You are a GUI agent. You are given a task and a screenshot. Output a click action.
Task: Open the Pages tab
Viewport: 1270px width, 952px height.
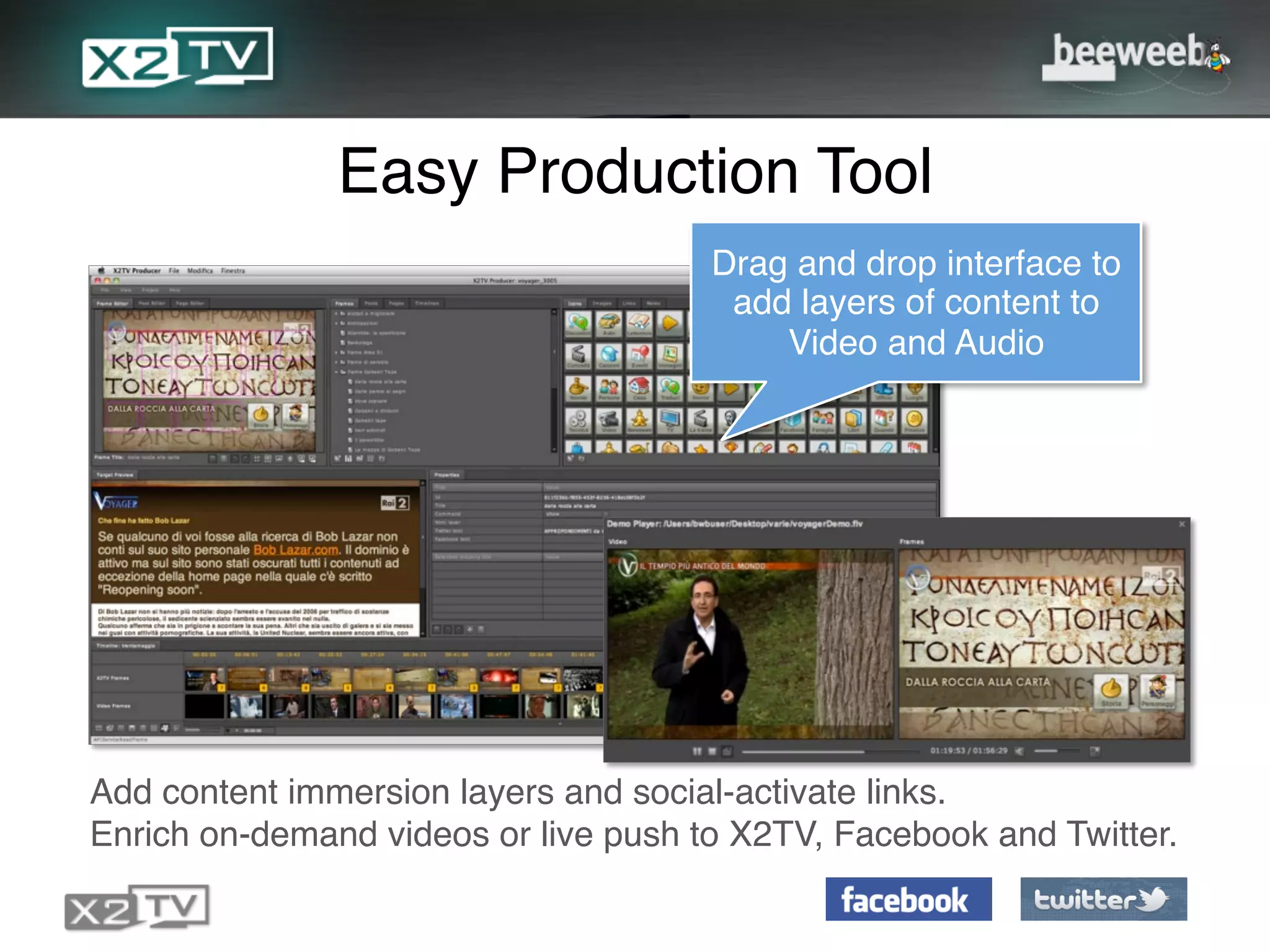point(396,303)
